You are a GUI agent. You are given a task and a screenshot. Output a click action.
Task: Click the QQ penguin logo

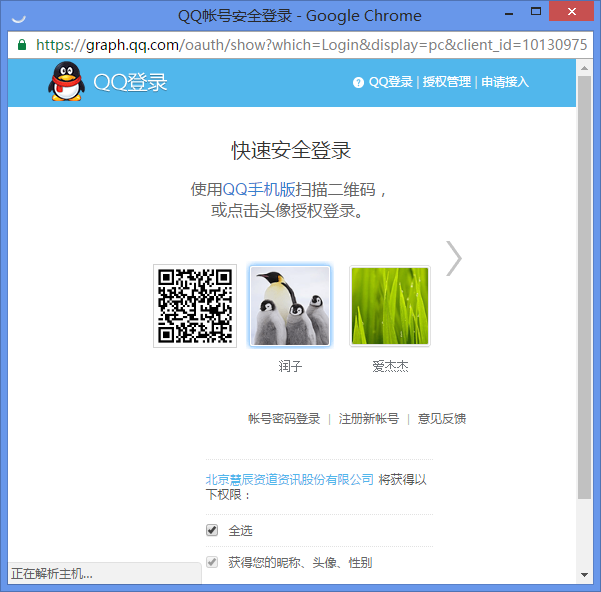pyautogui.click(x=66, y=81)
